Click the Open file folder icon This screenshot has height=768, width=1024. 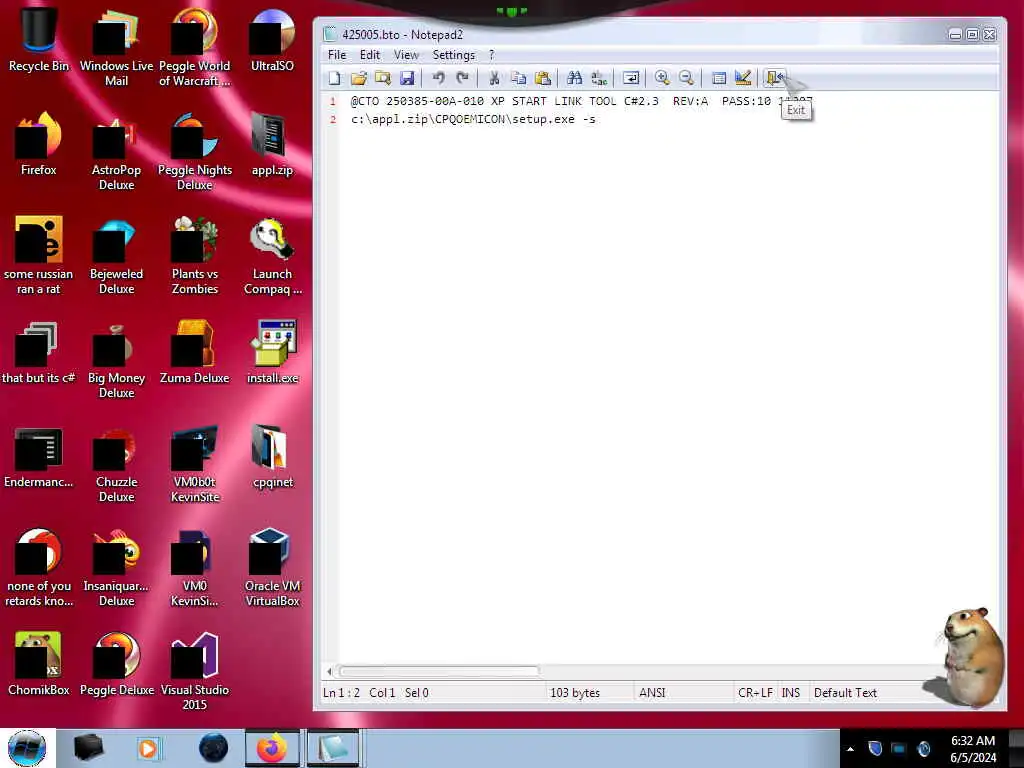(359, 78)
